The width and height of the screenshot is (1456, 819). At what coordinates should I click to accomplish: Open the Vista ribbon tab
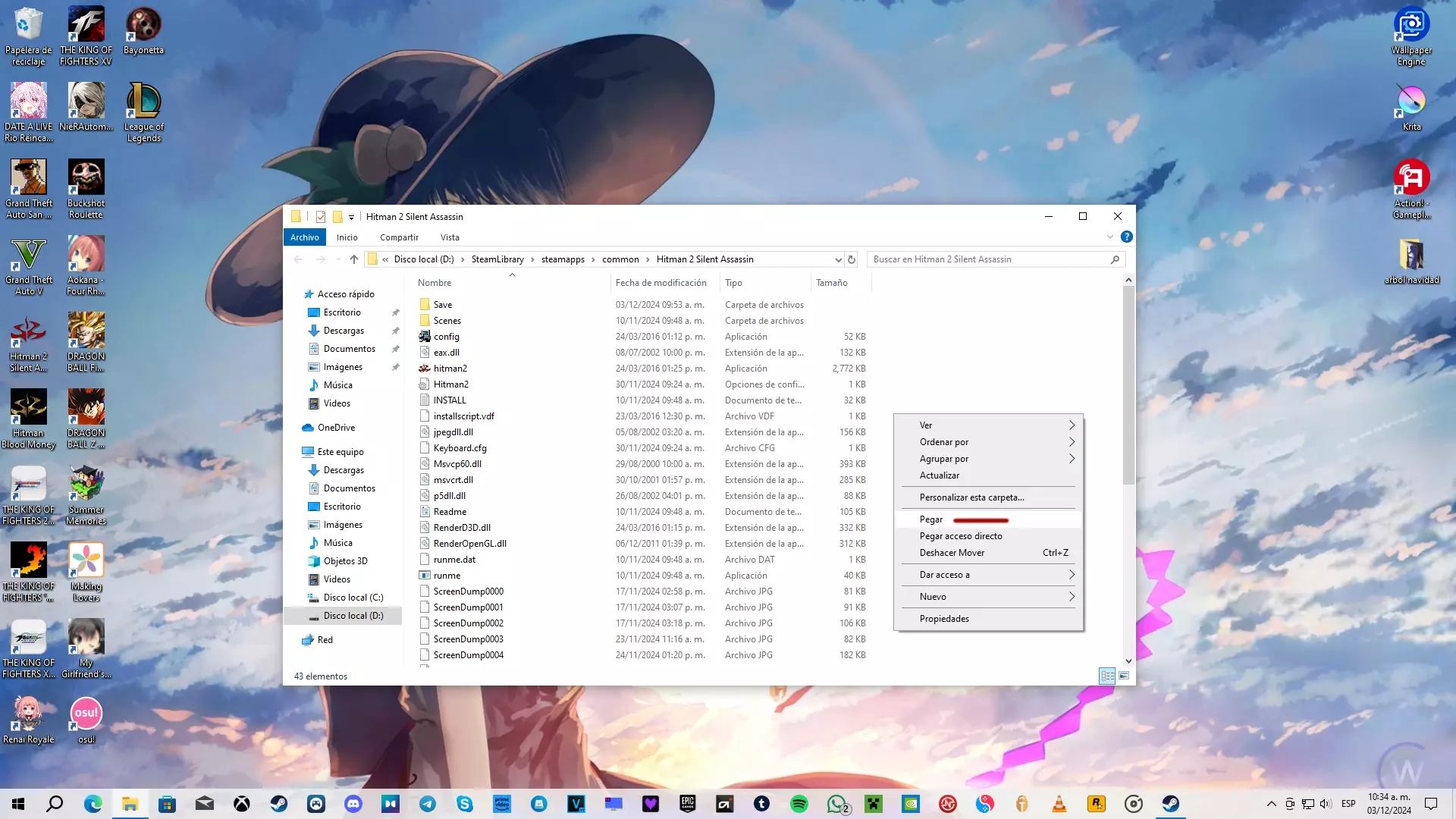click(450, 237)
